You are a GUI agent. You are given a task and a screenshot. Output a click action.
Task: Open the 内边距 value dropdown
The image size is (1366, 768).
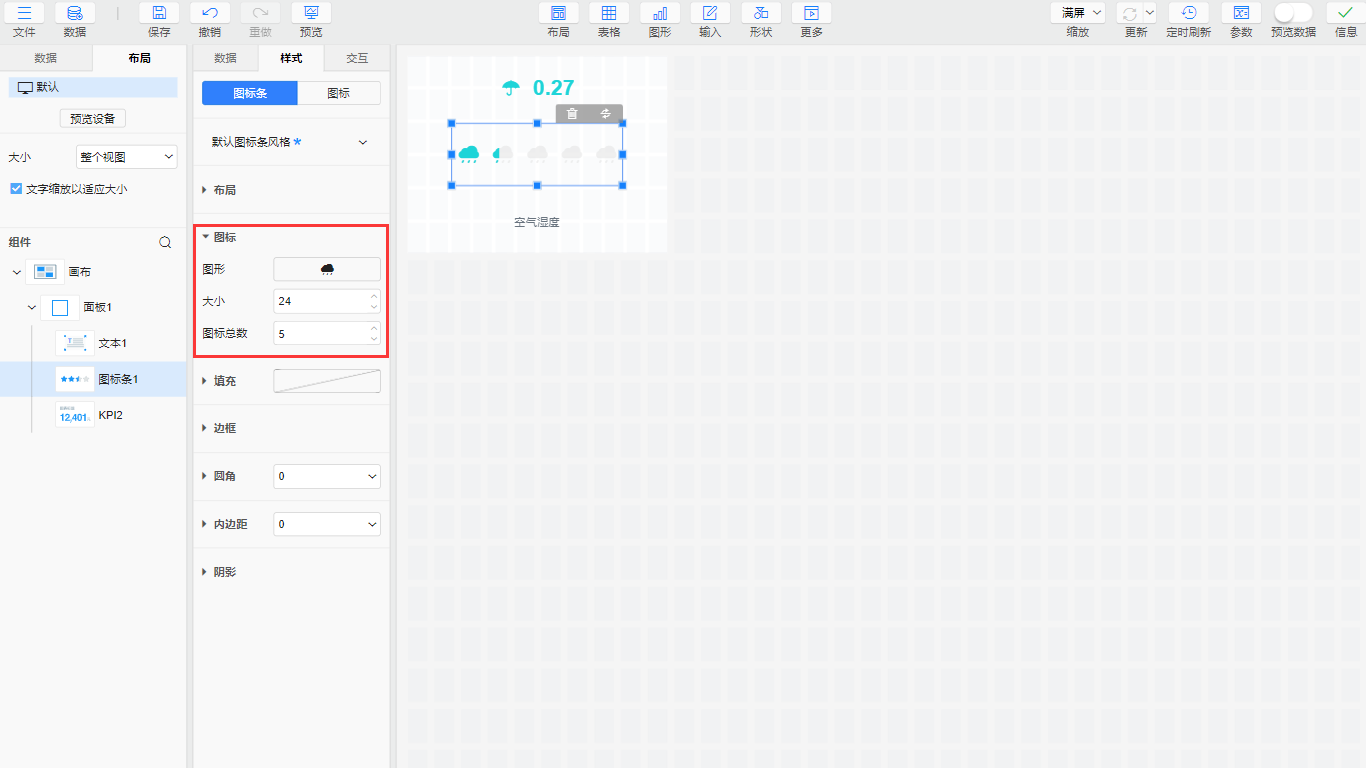click(x=327, y=524)
